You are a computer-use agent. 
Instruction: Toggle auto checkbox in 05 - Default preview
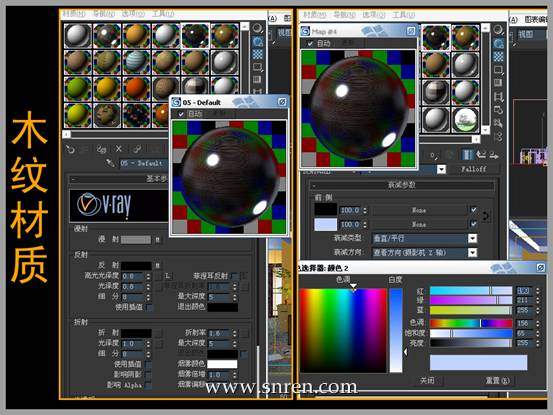pos(181,114)
